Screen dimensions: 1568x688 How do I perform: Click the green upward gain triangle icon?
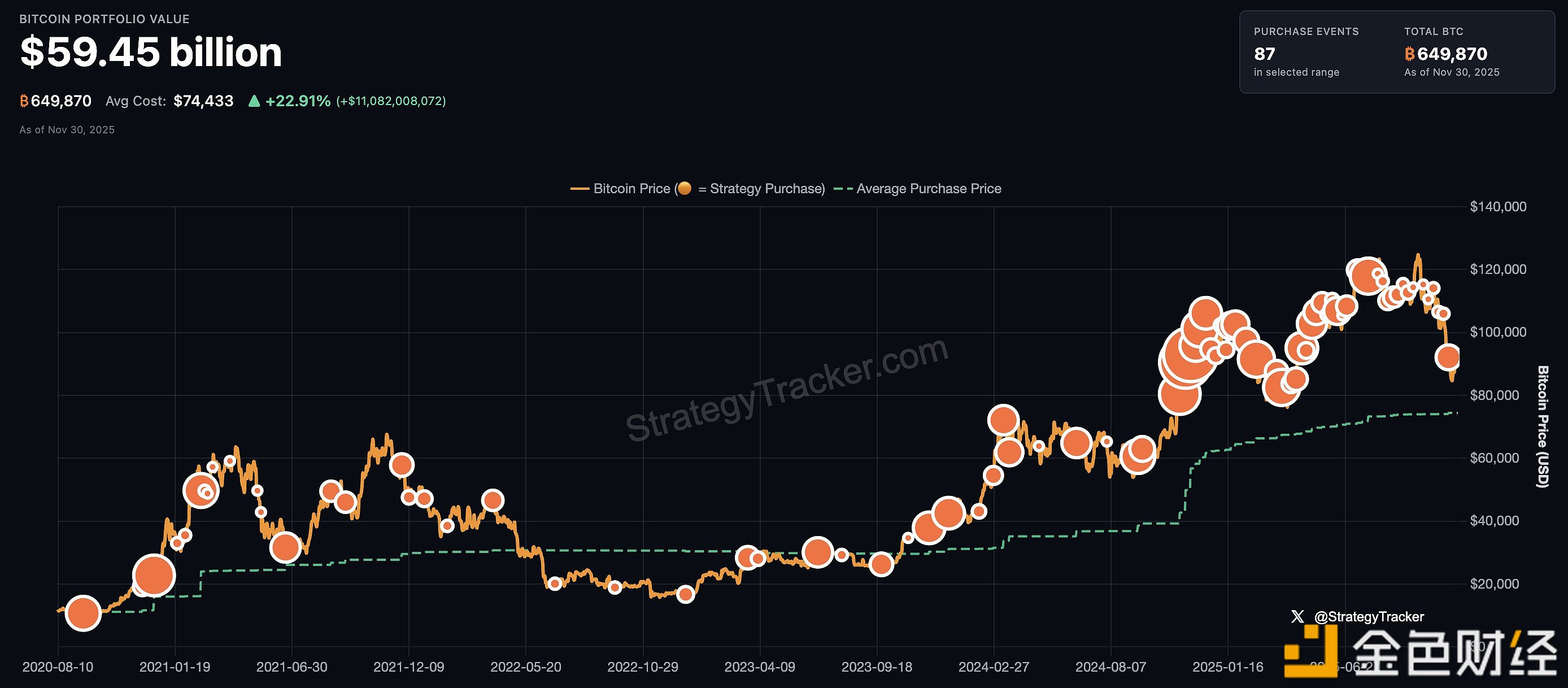[x=254, y=101]
